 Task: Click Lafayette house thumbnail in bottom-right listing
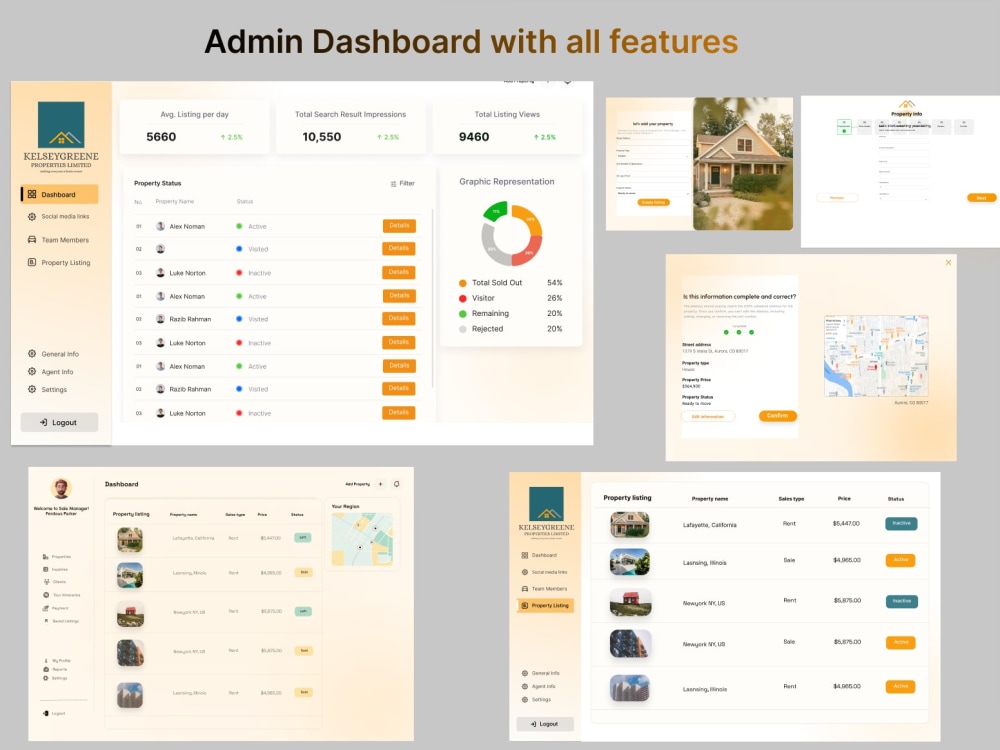pos(629,525)
